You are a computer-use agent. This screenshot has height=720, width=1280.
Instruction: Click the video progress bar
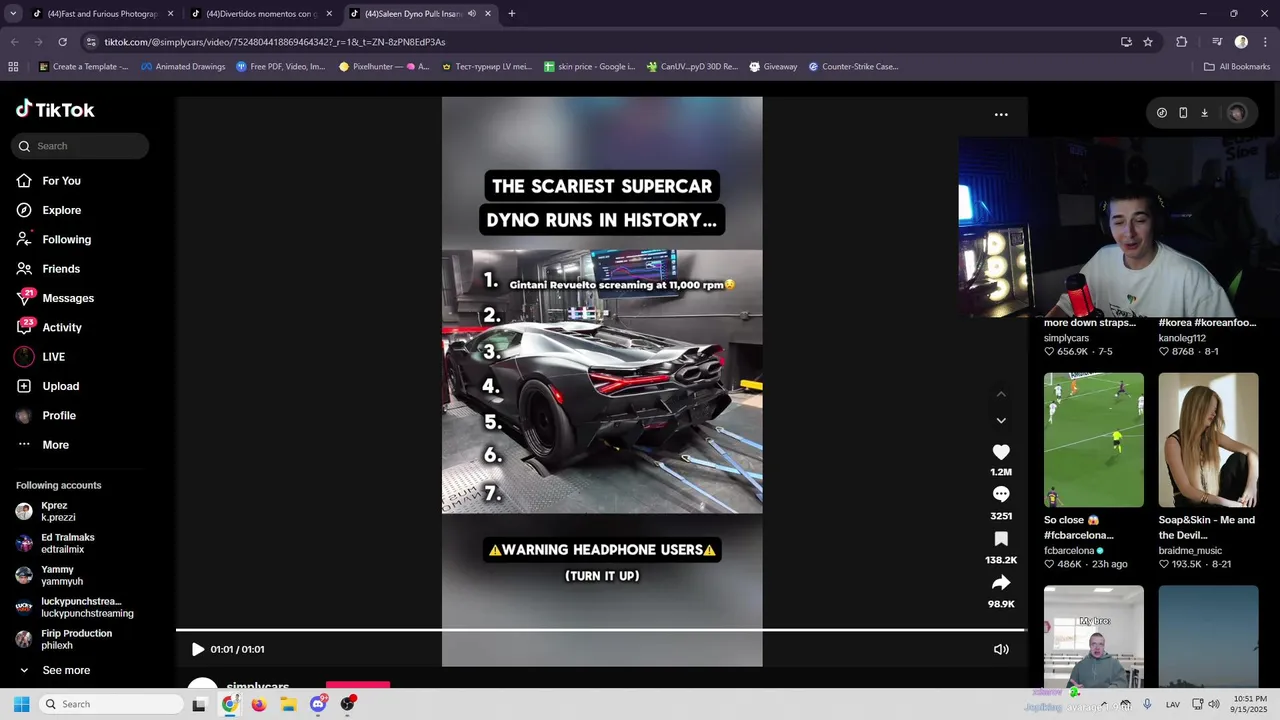pos(601,630)
